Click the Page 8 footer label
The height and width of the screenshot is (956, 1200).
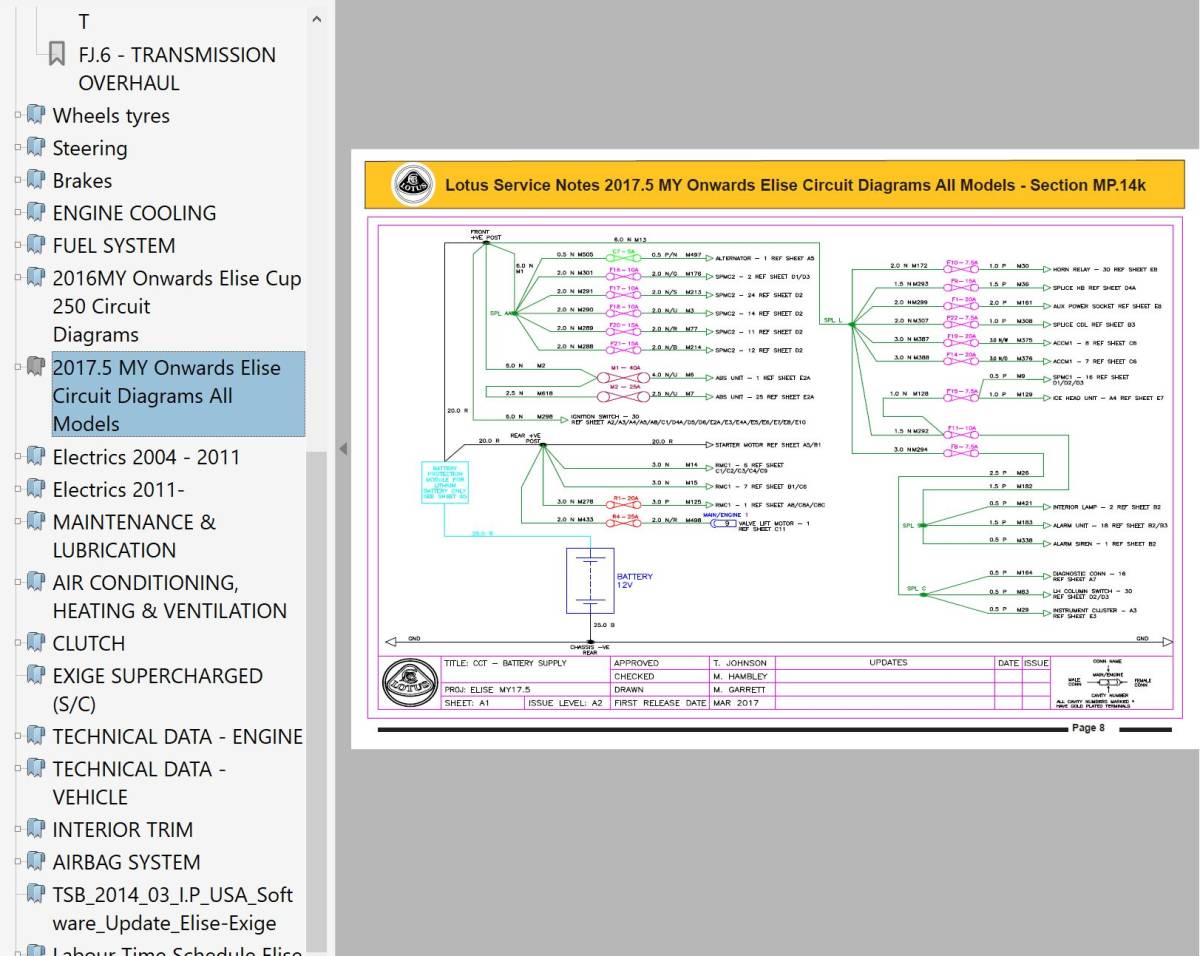tap(1088, 728)
